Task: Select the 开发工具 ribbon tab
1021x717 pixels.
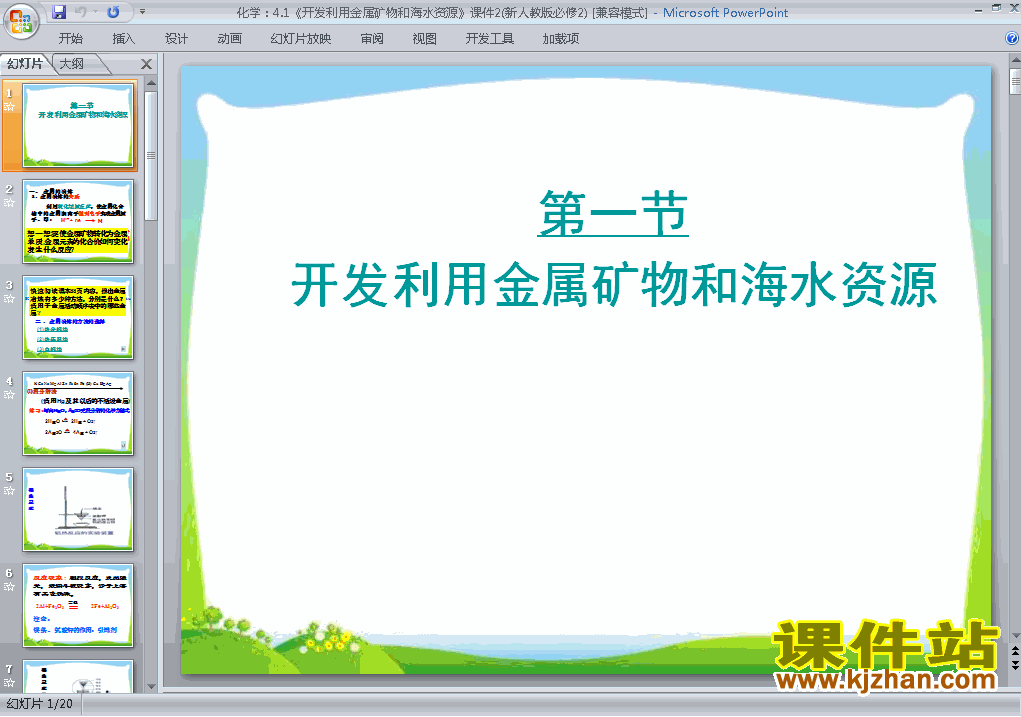Action: click(490, 38)
